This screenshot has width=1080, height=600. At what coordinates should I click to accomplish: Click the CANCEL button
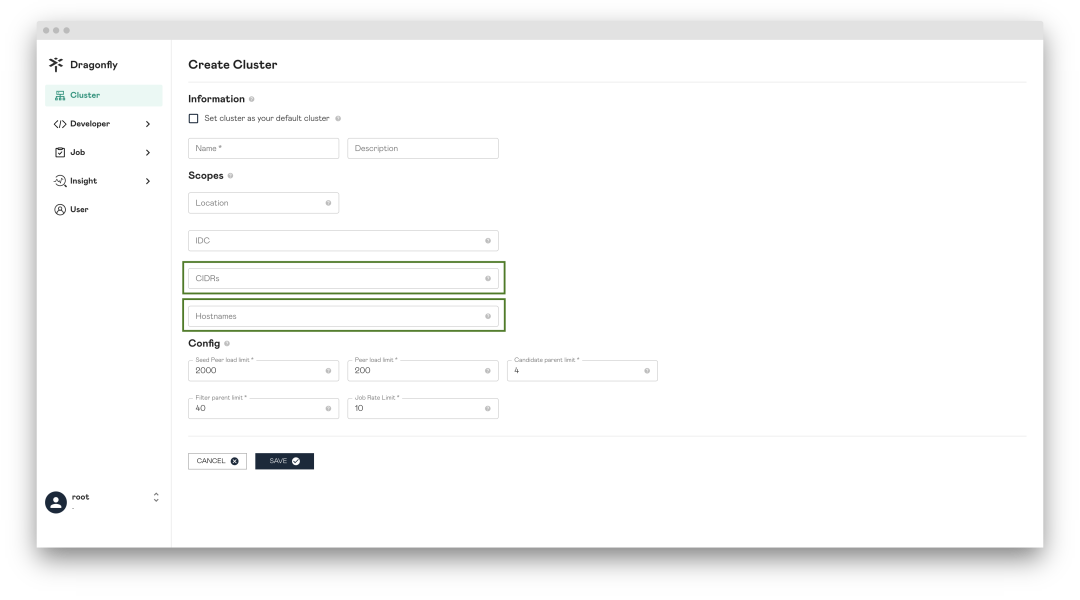[x=218, y=461]
